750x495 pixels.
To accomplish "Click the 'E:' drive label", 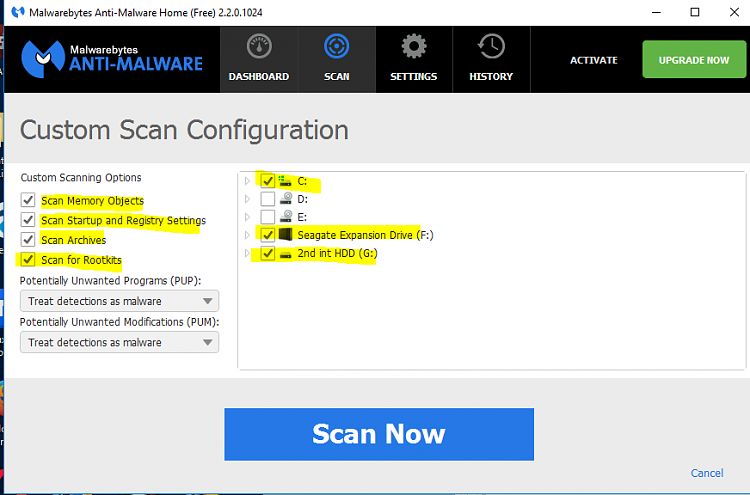I will click(x=302, y=217).
